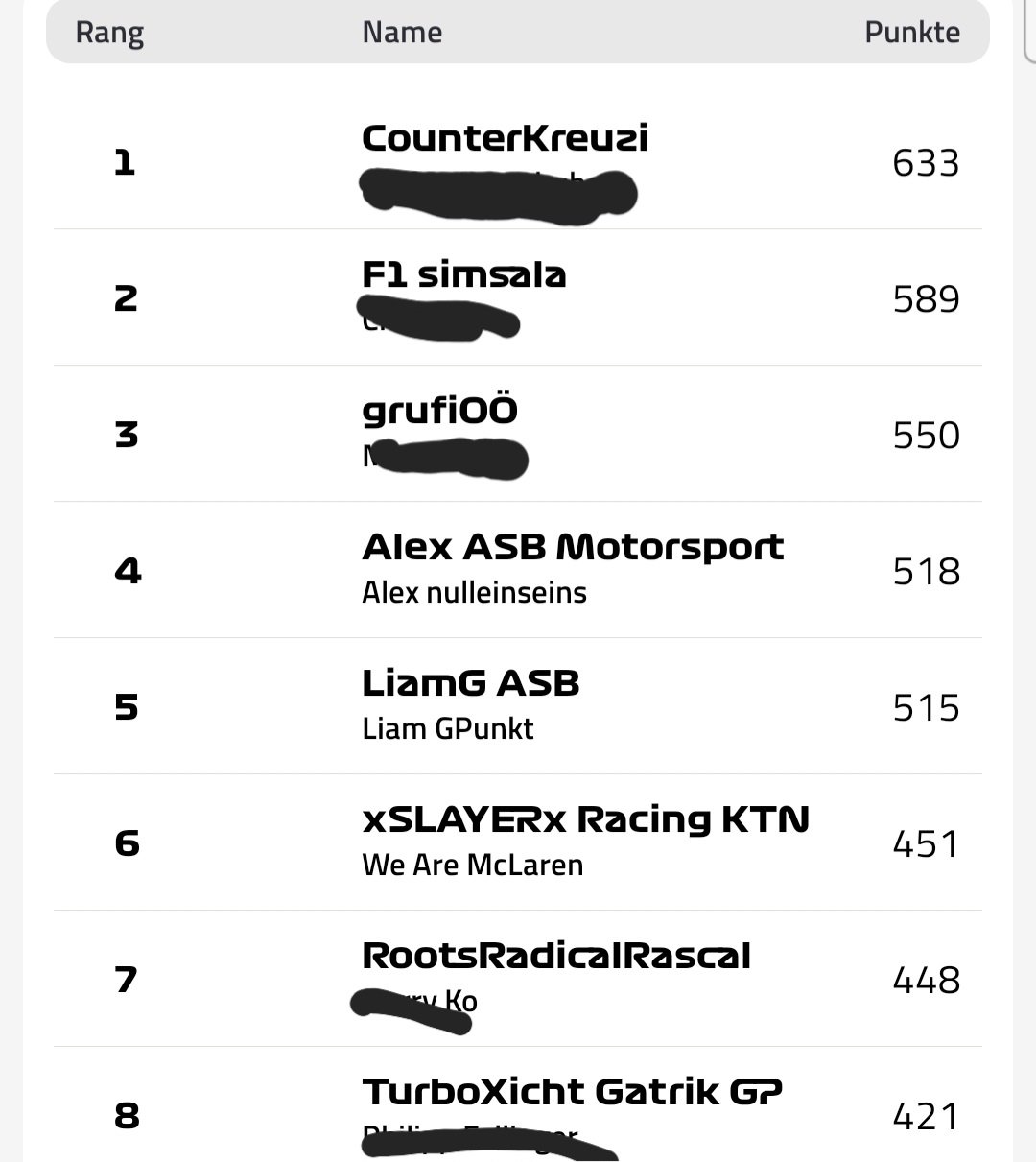
Task: Click rank 7 number
Action: 127,981
